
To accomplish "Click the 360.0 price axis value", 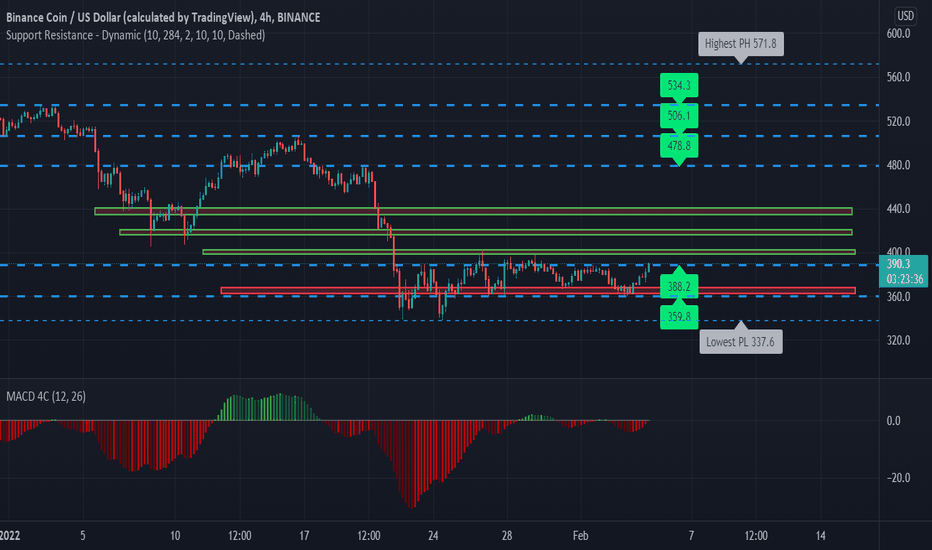I will coord(898,297).
